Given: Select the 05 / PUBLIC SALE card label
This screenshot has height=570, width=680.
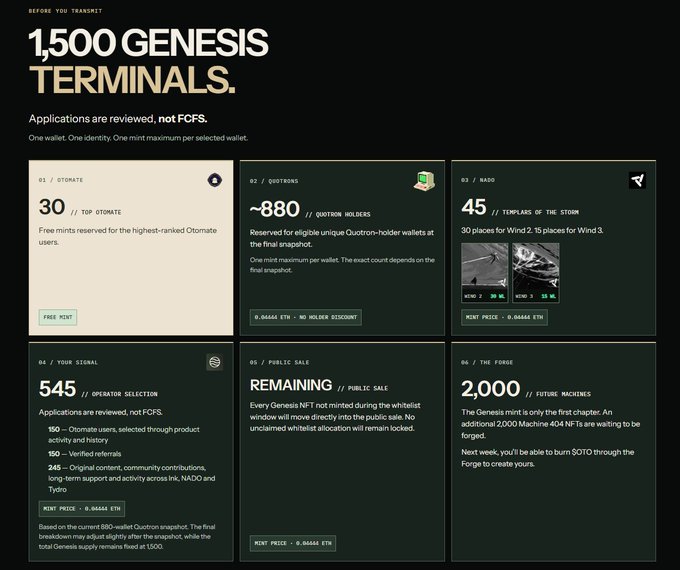Looking at the screenshot, I should 279,362.
